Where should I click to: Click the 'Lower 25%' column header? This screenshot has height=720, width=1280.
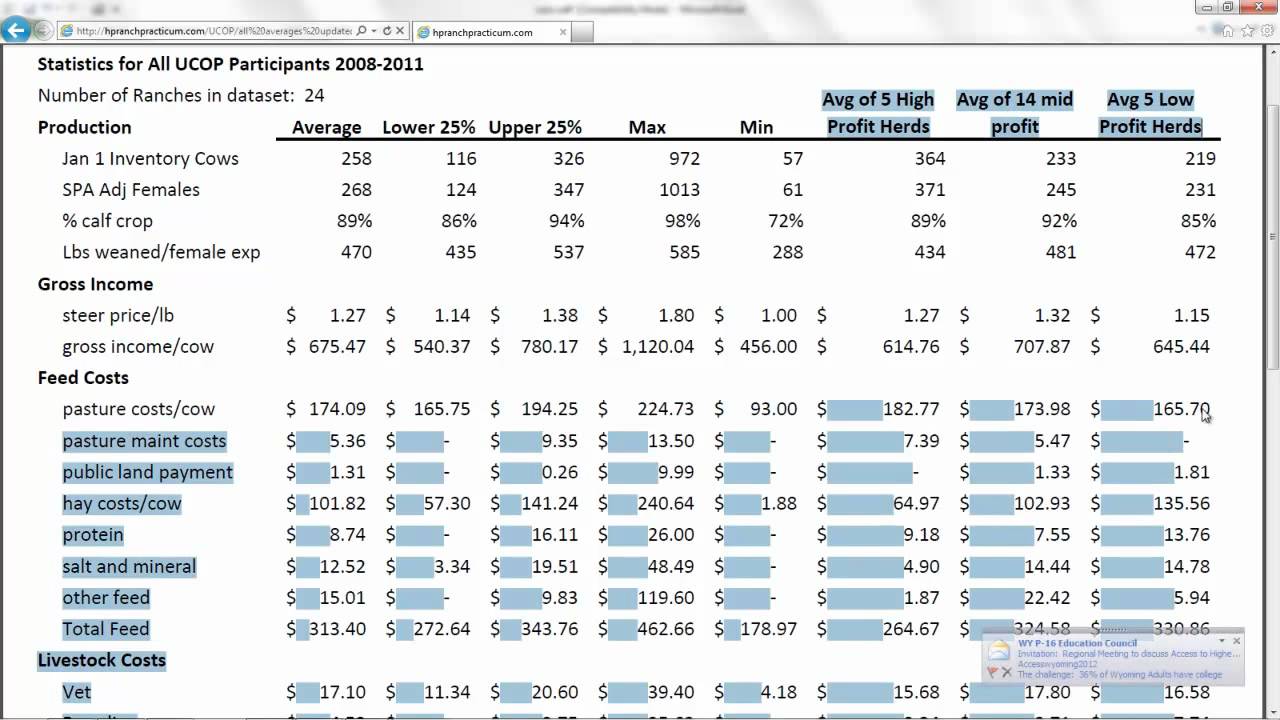point(429,128)
